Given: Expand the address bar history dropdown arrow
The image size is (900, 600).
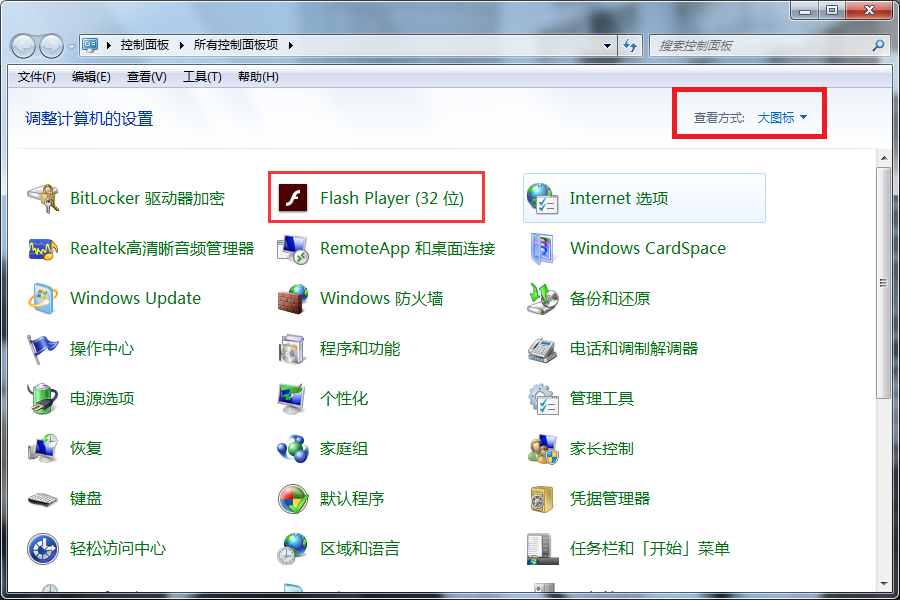Looking at the screenshot, I should point(608,46).
